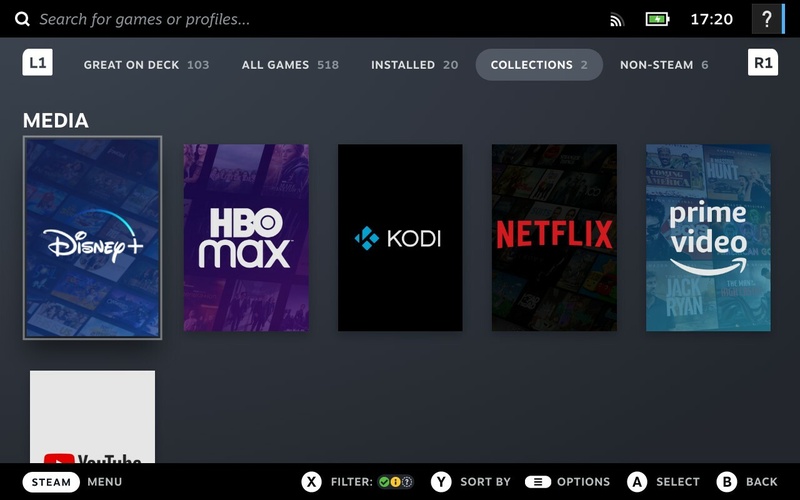Open the SORT BY option
The height and width of the screenshot is (500, 800).
click(485, 482)
